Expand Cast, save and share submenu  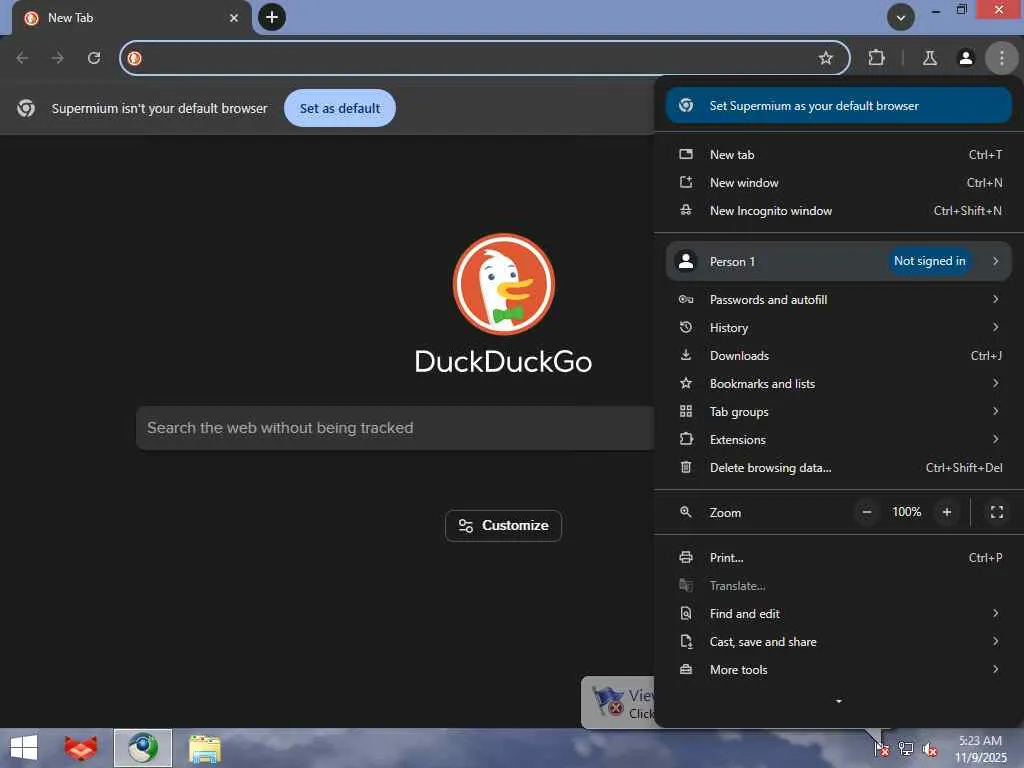click(x=839, y=642)
